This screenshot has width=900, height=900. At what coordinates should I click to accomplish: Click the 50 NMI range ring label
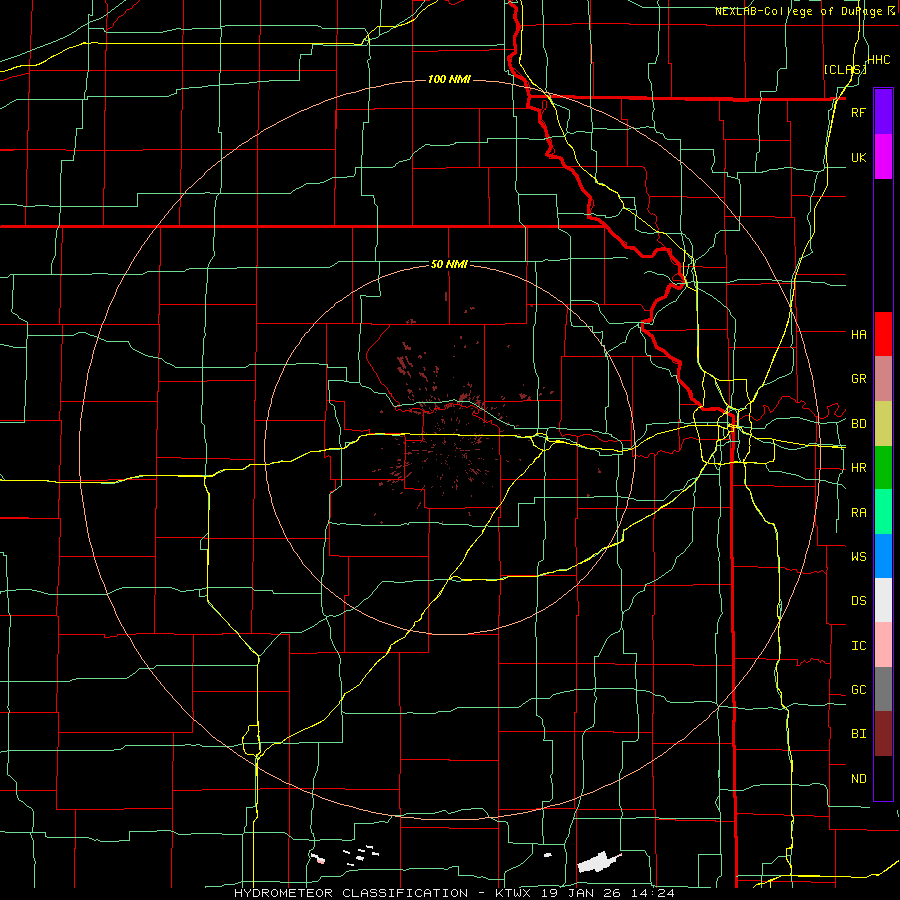click(449, 264)
